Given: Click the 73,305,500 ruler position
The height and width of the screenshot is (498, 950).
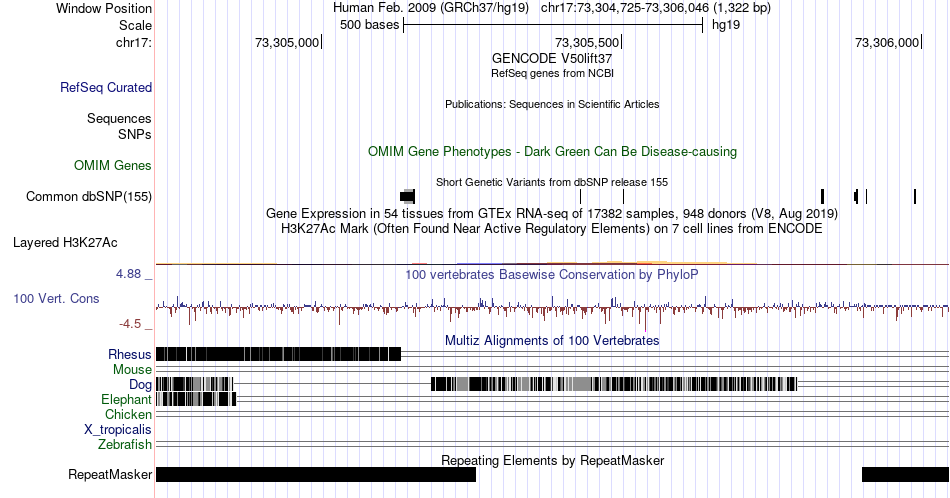Looking at the screenshot, I should pos(588,42).
